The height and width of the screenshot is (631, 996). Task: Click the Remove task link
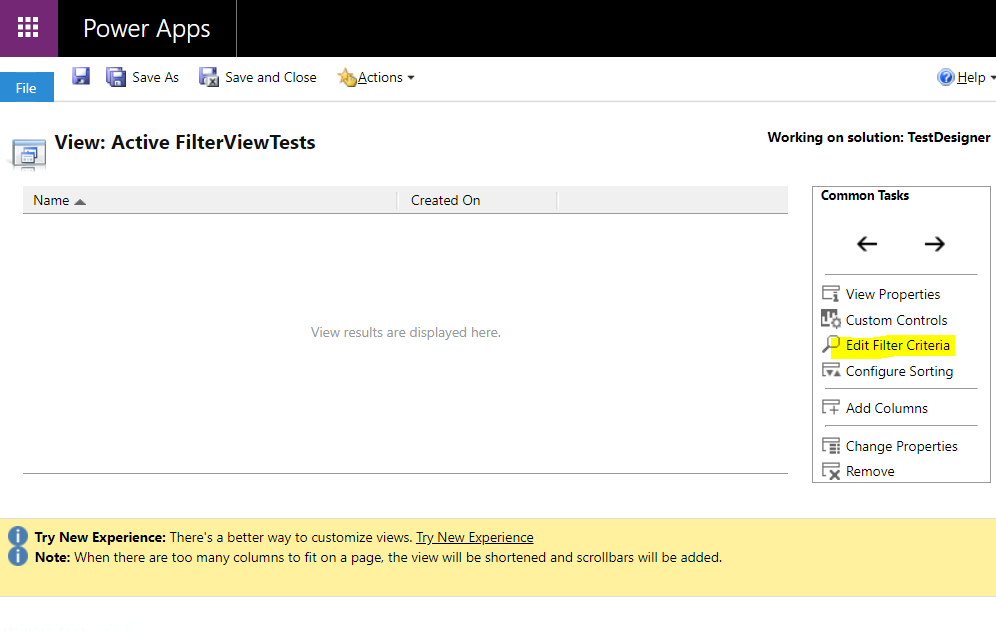(870, 472)
